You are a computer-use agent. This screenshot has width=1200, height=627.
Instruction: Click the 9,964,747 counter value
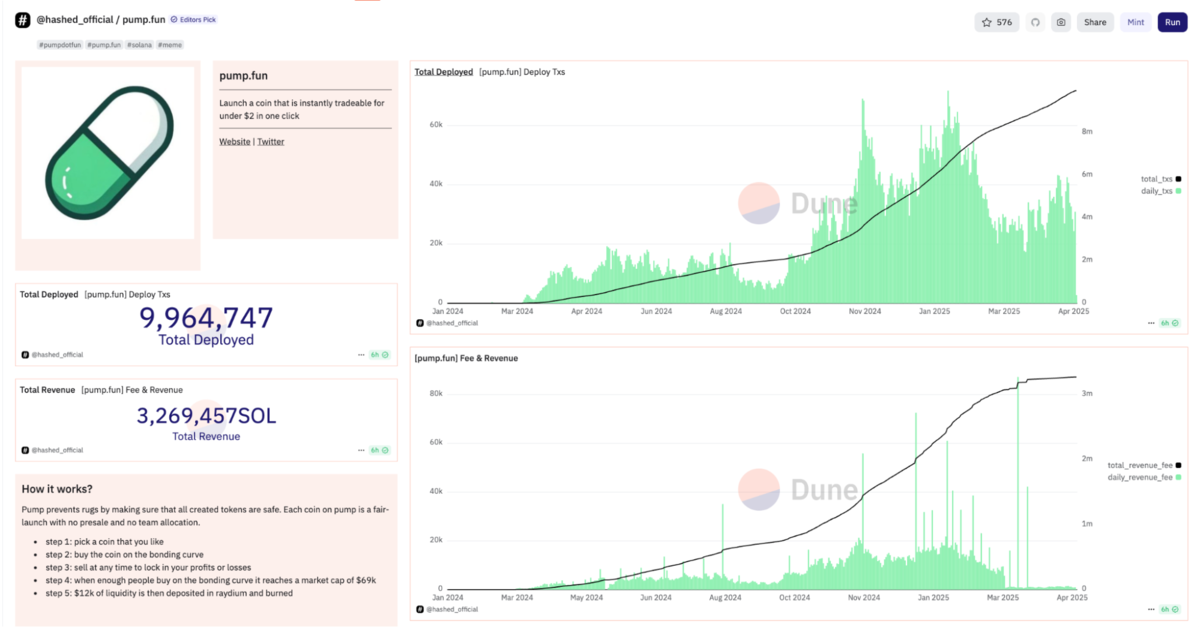coord(206,318)
